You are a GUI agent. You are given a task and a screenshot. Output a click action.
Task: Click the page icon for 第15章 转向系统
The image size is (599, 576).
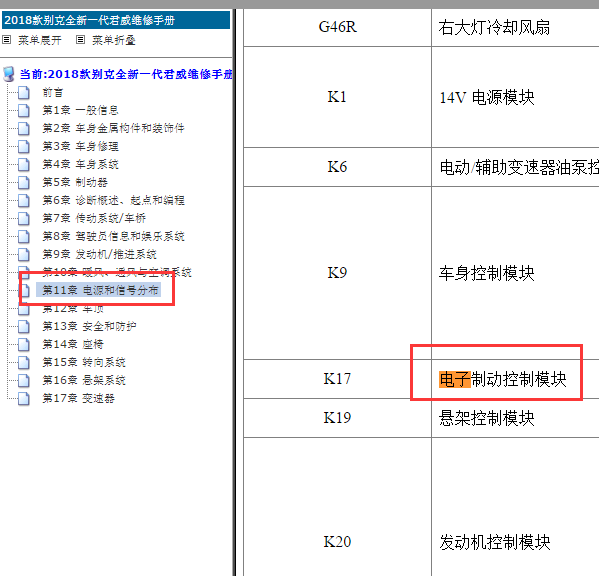click(x=24, y=362)
